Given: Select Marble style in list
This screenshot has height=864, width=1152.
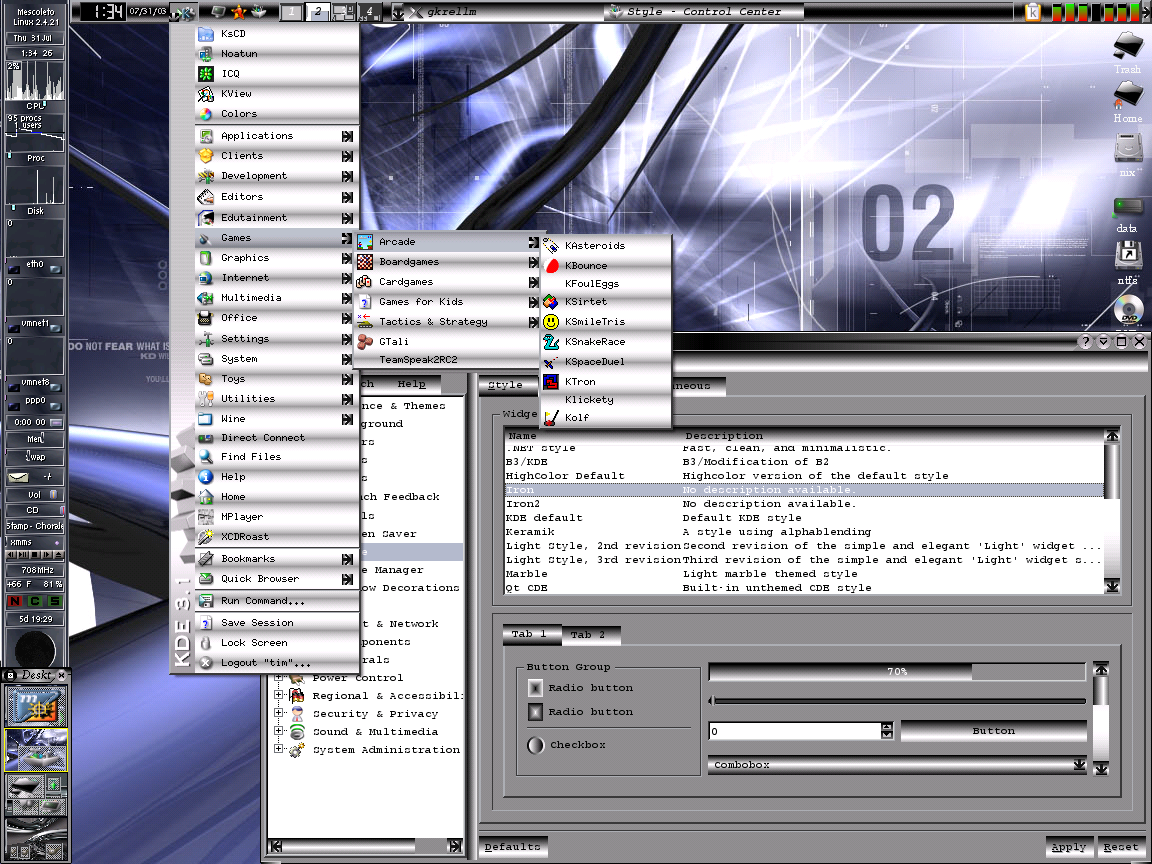Looking at the screenshot, I should point(804,574).
